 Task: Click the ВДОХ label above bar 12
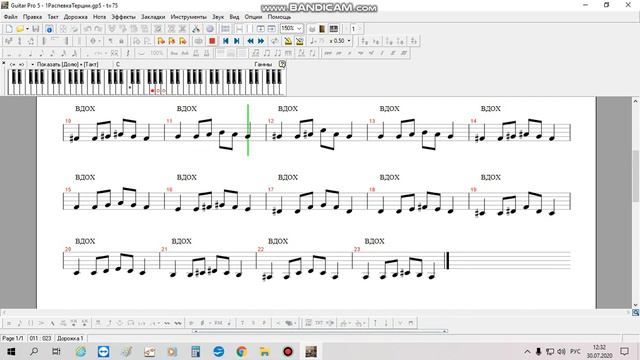pos(288,109)
